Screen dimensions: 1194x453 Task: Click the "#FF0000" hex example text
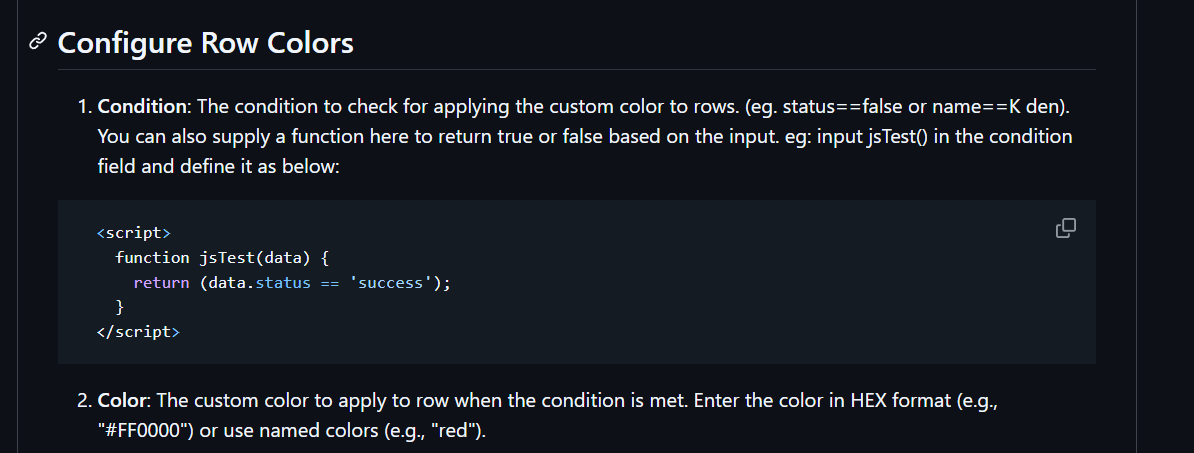coord(127,431)
